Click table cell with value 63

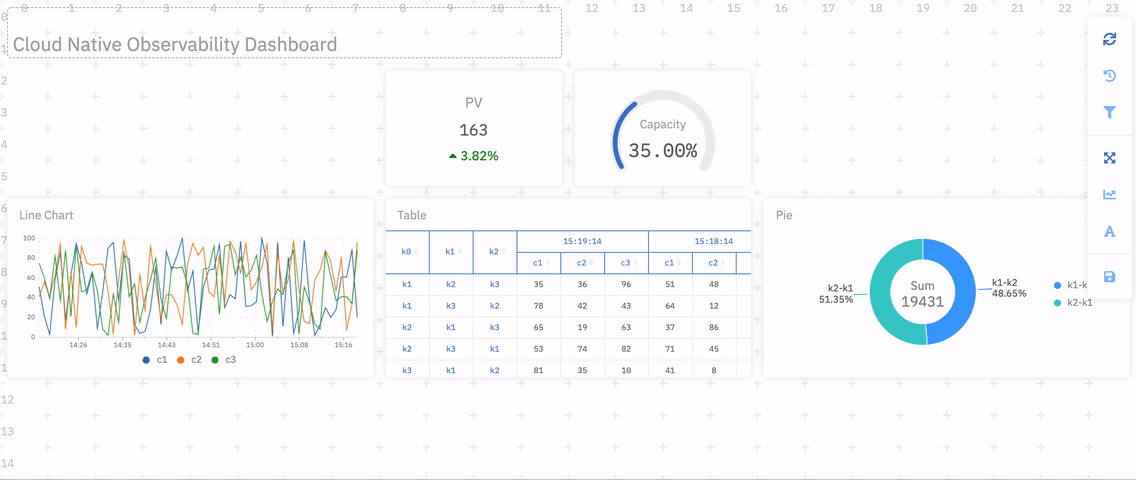click(626, 327)
